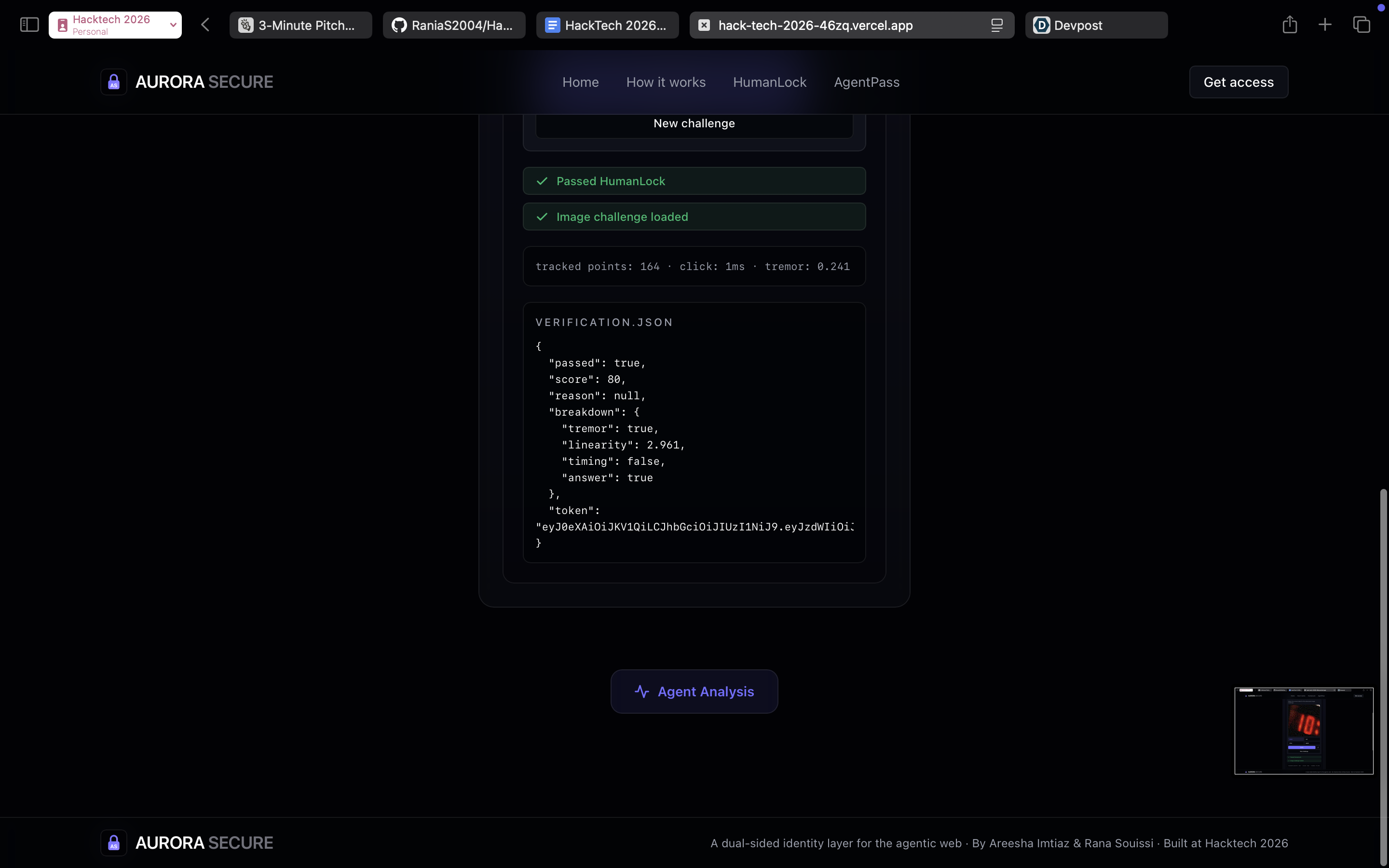Close the hack-tech-2026 vercel tab

tap(704, 25)
